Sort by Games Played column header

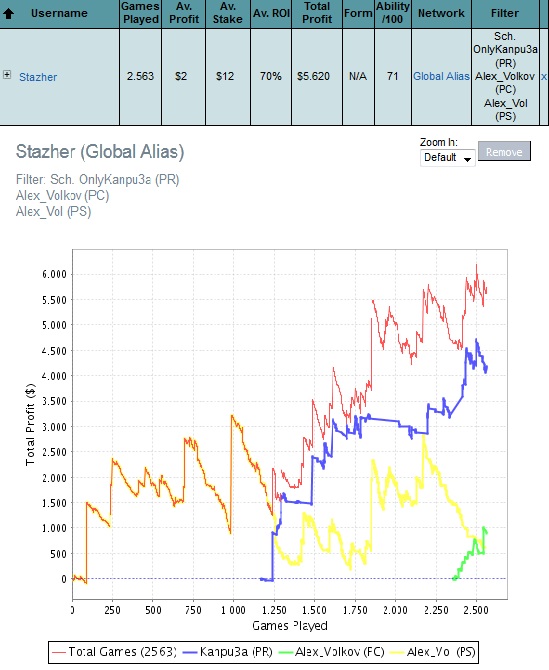click(x=140, y=13)
